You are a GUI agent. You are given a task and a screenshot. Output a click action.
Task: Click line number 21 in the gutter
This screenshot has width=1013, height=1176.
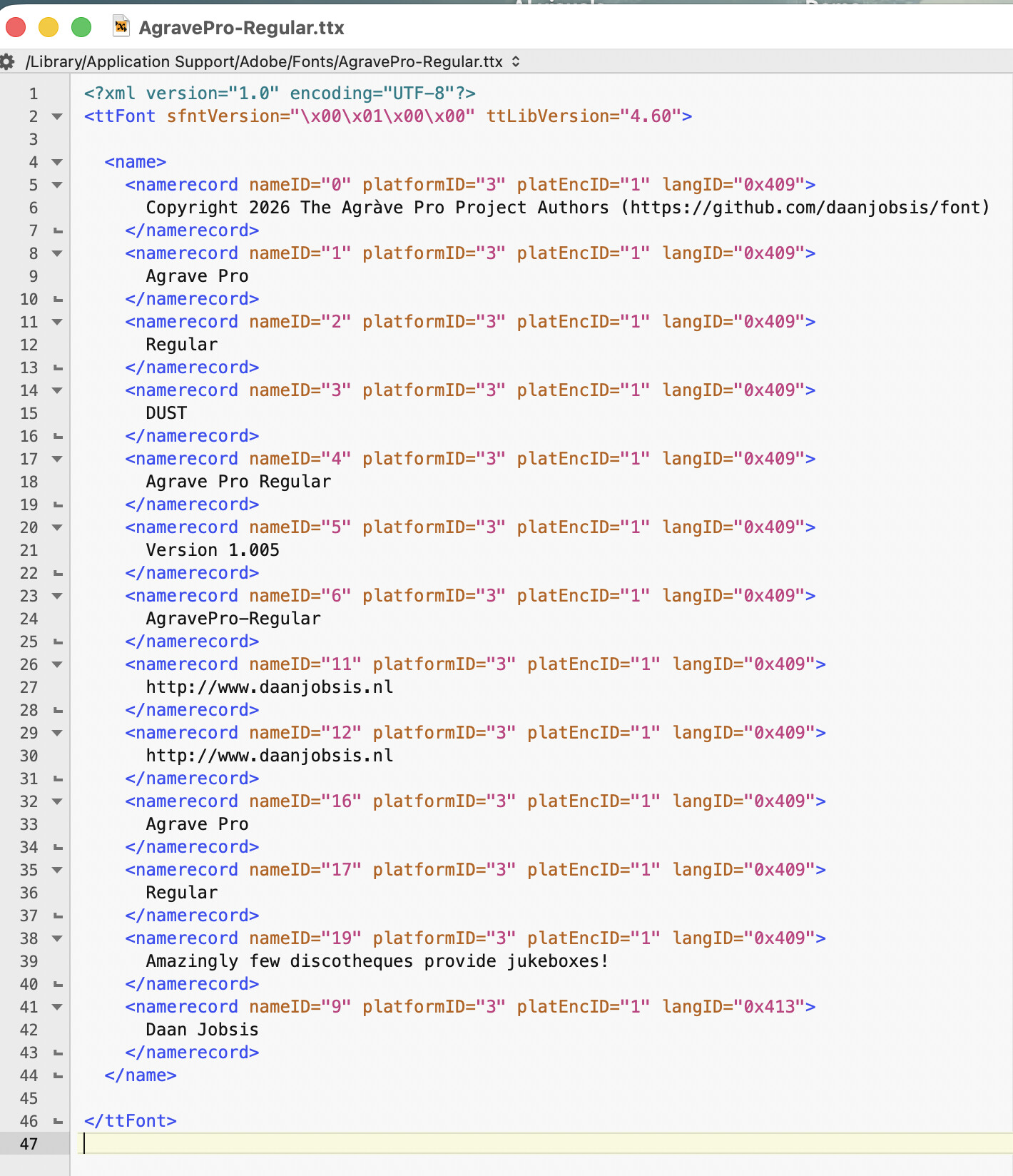29,550
